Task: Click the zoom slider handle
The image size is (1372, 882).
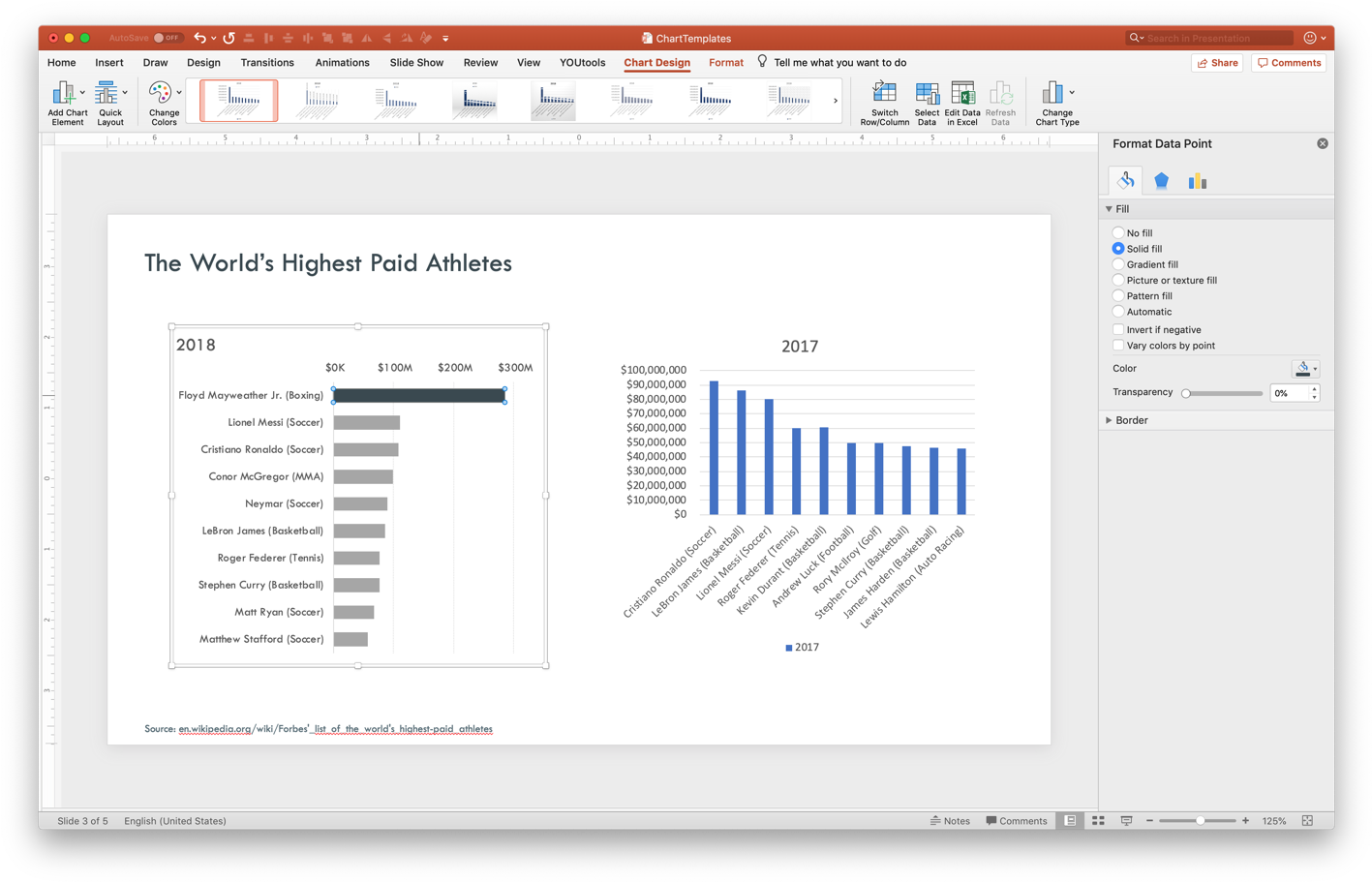Action: click(1200, 821)
